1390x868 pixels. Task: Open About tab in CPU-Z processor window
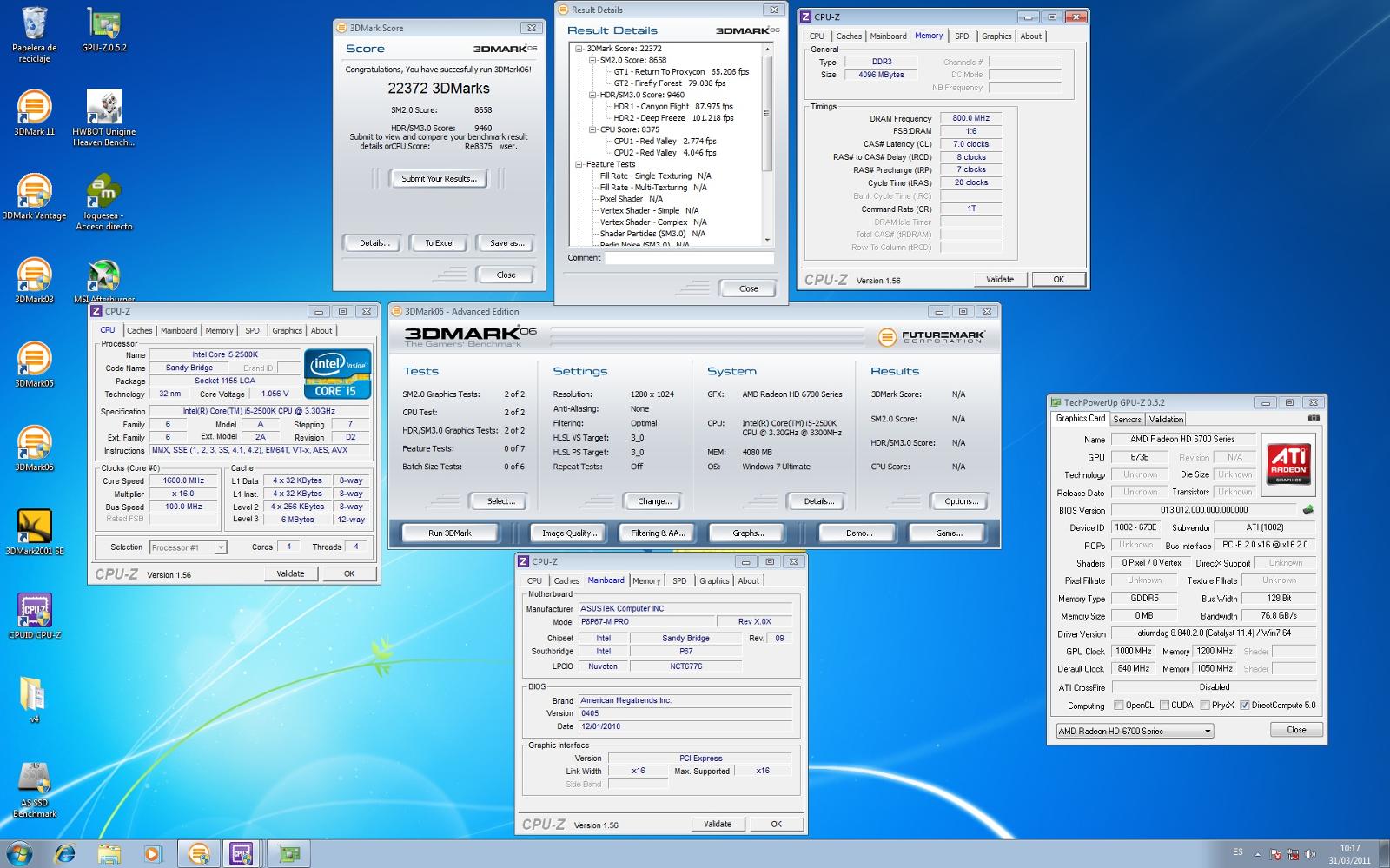click(321, 331)
